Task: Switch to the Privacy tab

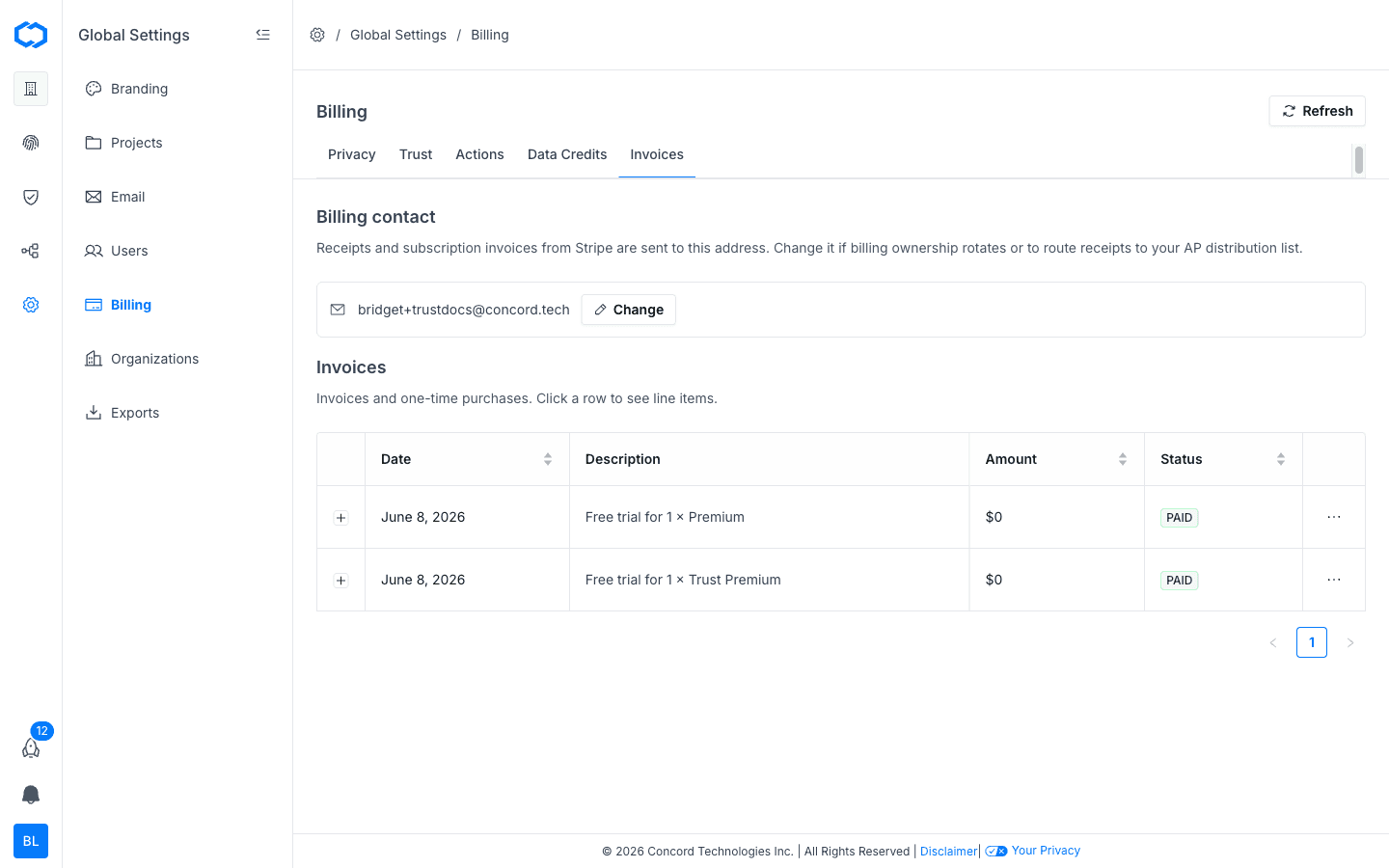Action: point(352,154)
